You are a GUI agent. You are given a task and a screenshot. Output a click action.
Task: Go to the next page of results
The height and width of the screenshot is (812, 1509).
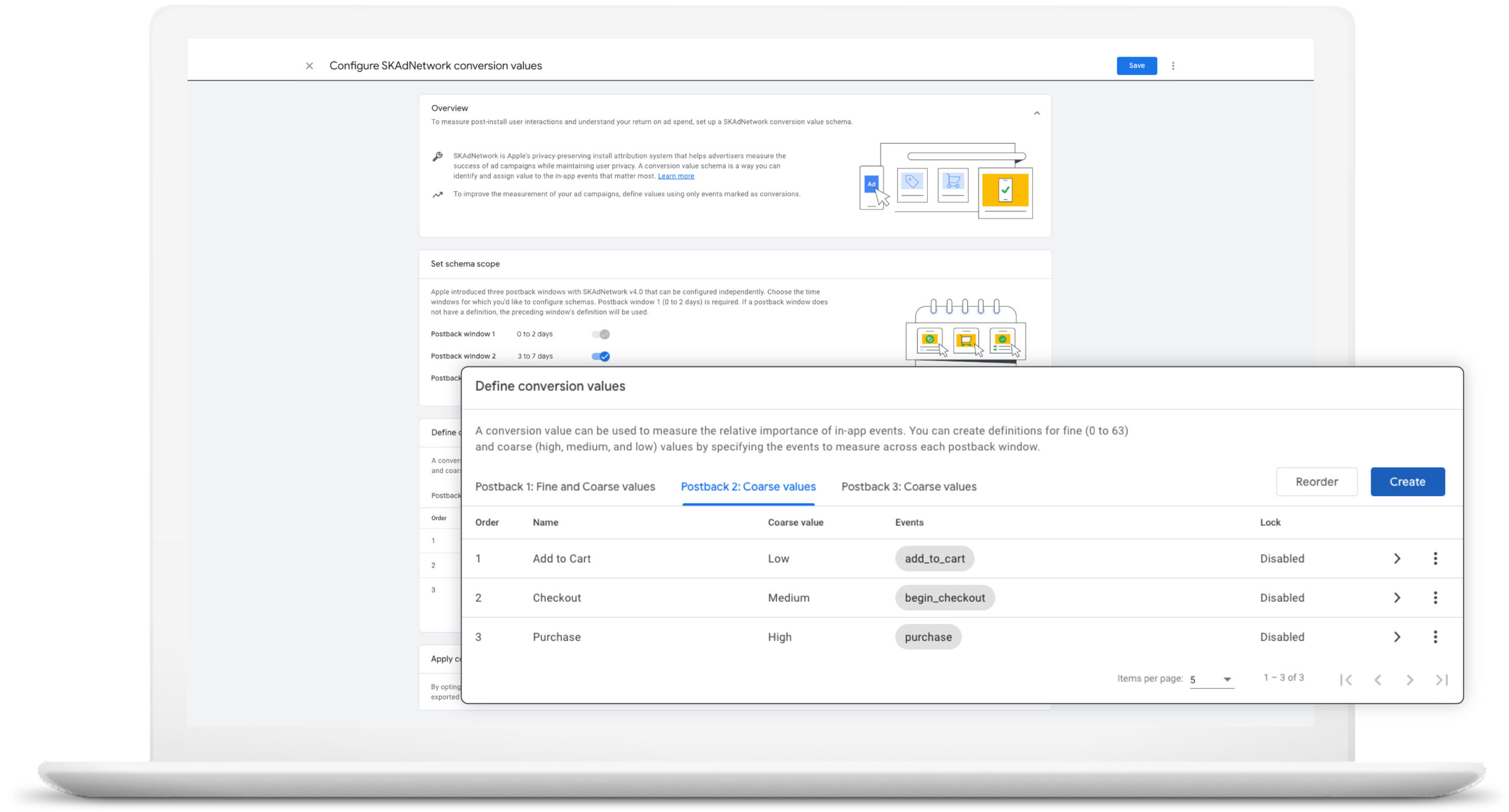[1409, 679]
